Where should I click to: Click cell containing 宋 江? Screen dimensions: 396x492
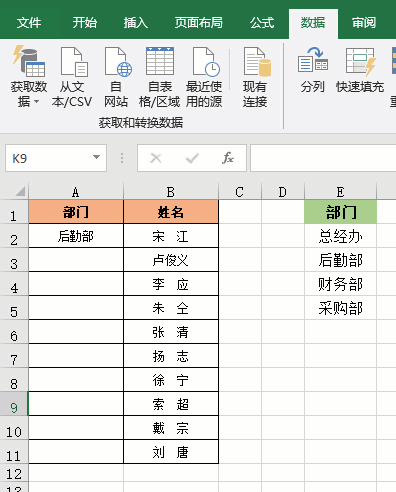[x=171, y=236]
